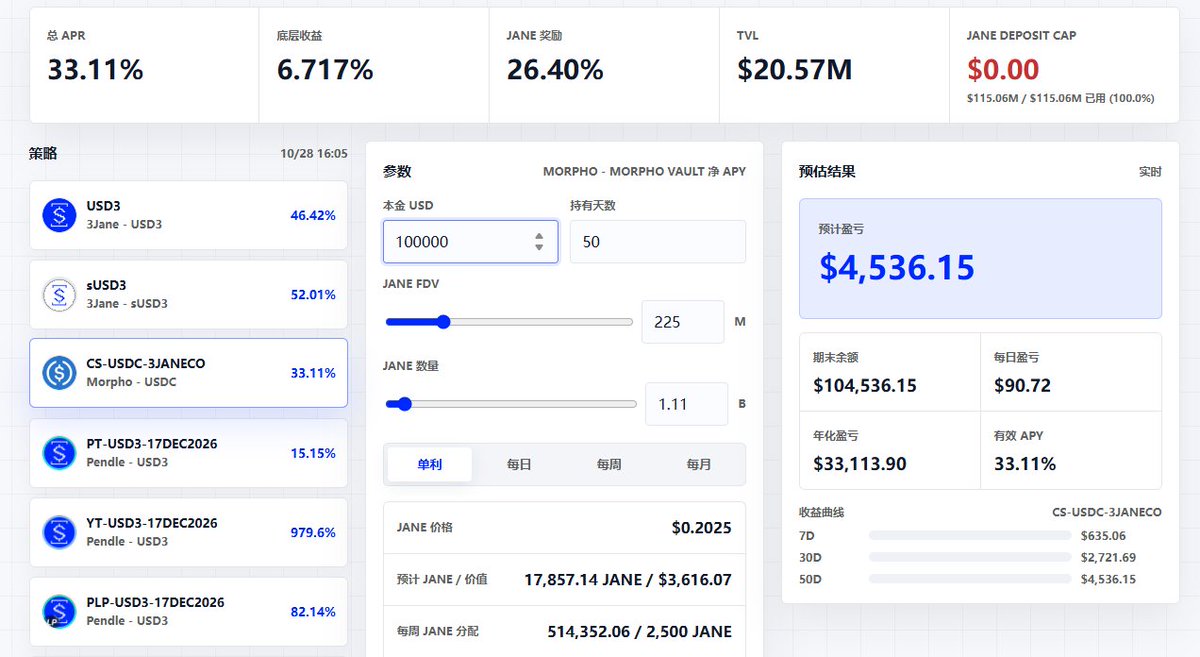The image size is (1200, 657).
Task: Click the JANE 奖励 26.40% value
Action: coord(555,69)
